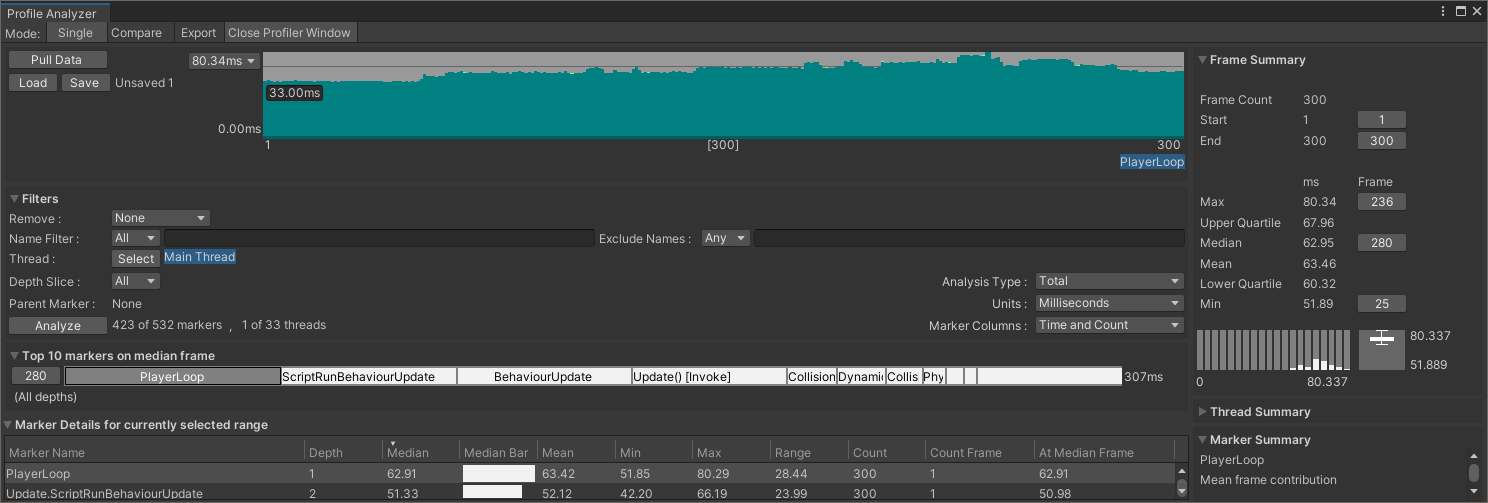Select Update() [Invoke] marker bar
Screen dimensions: 1488x503
pos(709,377)
